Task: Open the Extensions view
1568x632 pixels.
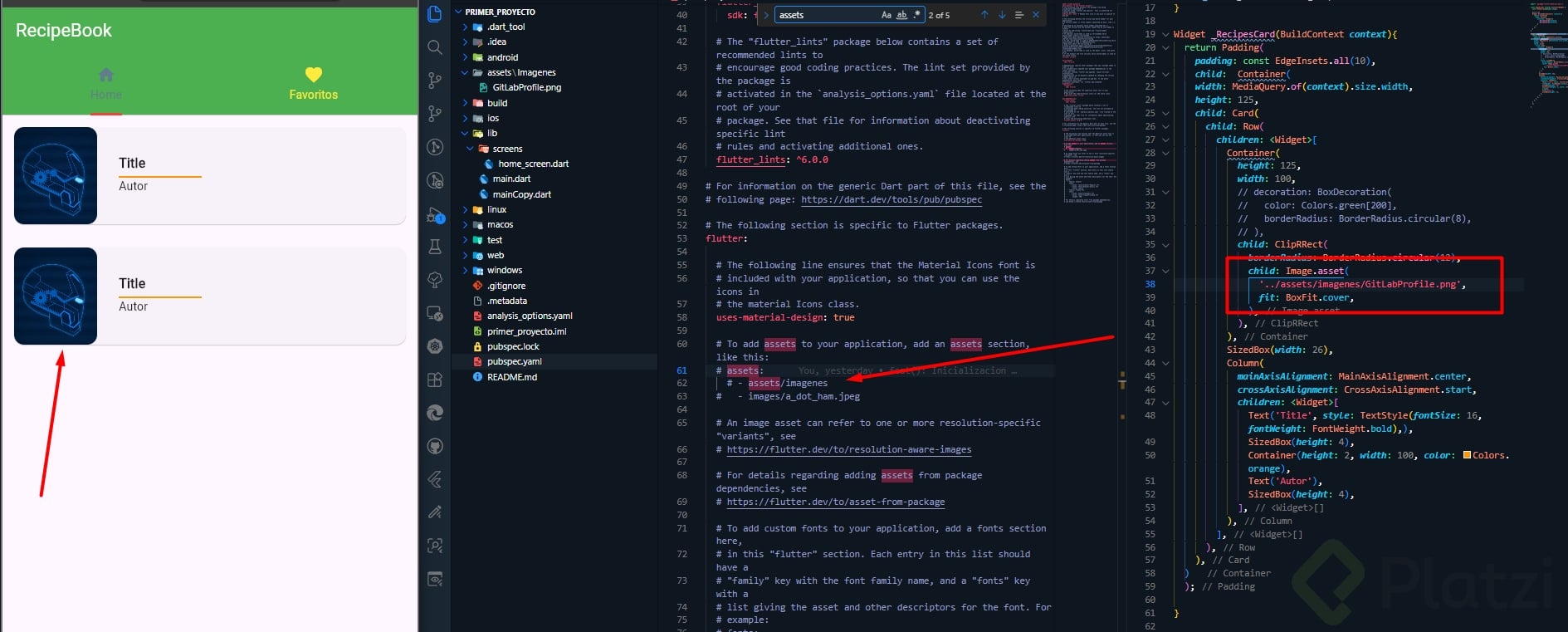Action: pos(434,380)
